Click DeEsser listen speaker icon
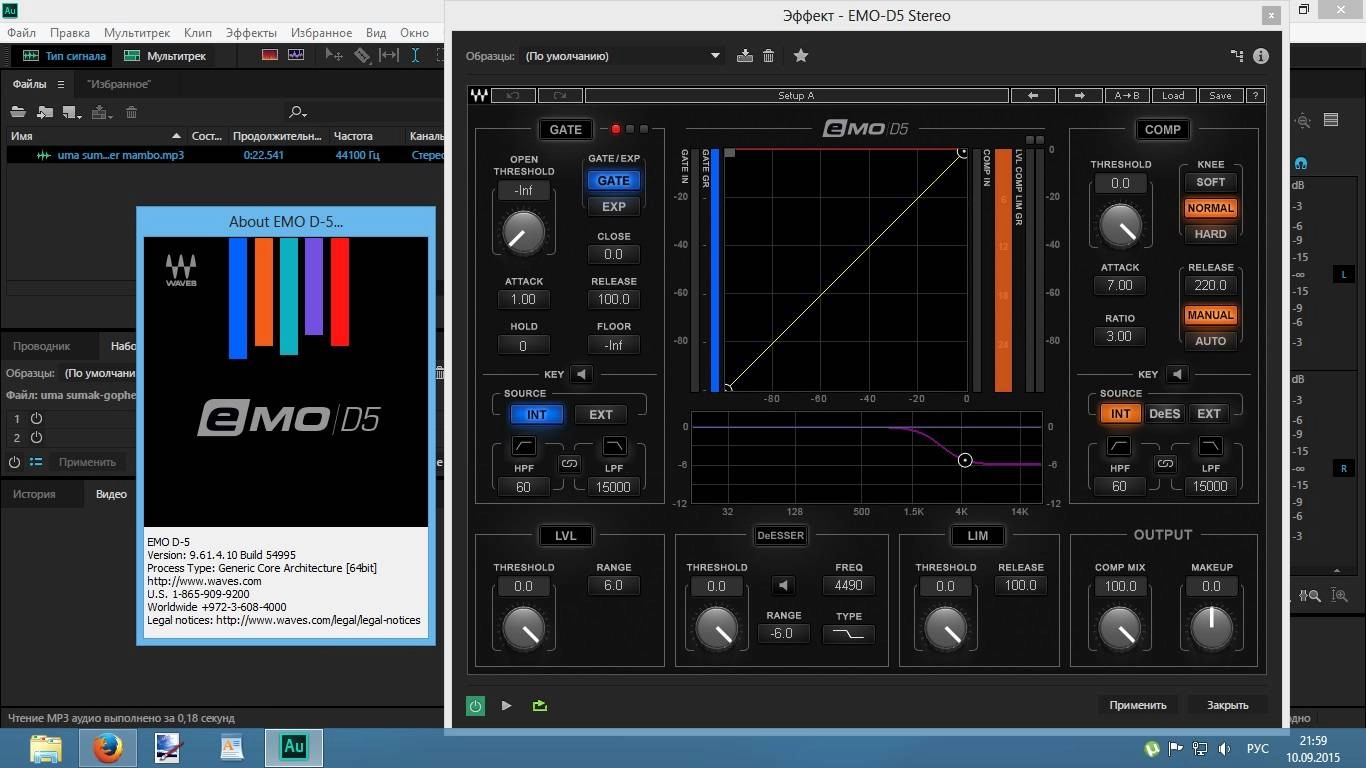The image size is (1366, 768). 783,586
